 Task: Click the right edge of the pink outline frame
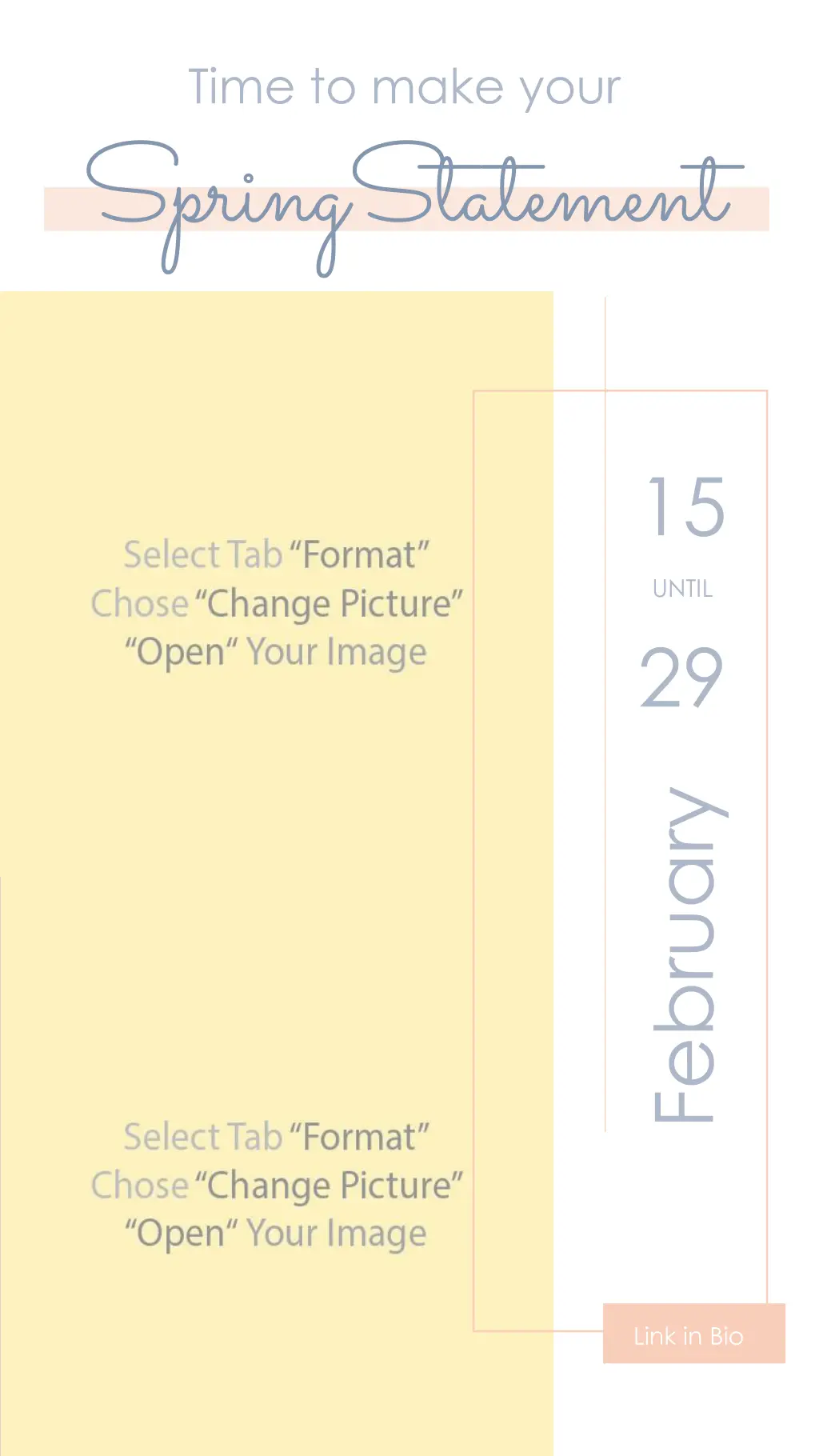pos(767,846)
